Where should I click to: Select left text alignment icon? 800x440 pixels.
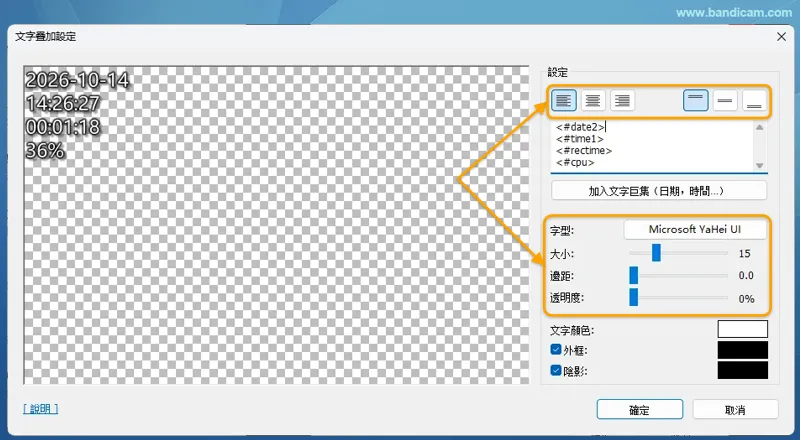[x=564, y=100]
